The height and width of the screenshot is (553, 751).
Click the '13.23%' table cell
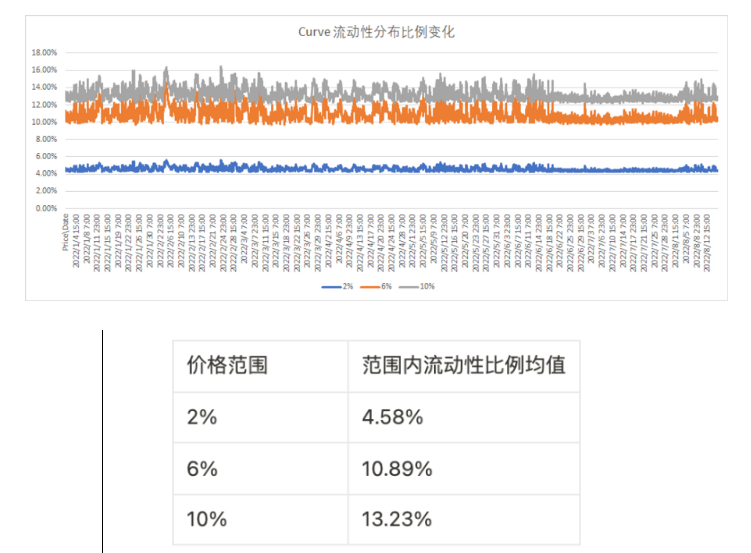(464, 519)
